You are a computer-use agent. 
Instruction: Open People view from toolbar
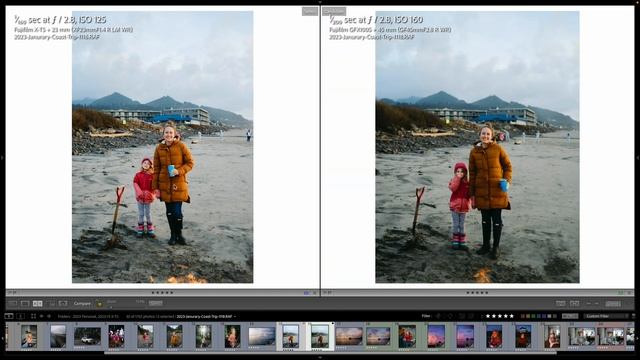(63, 303)
